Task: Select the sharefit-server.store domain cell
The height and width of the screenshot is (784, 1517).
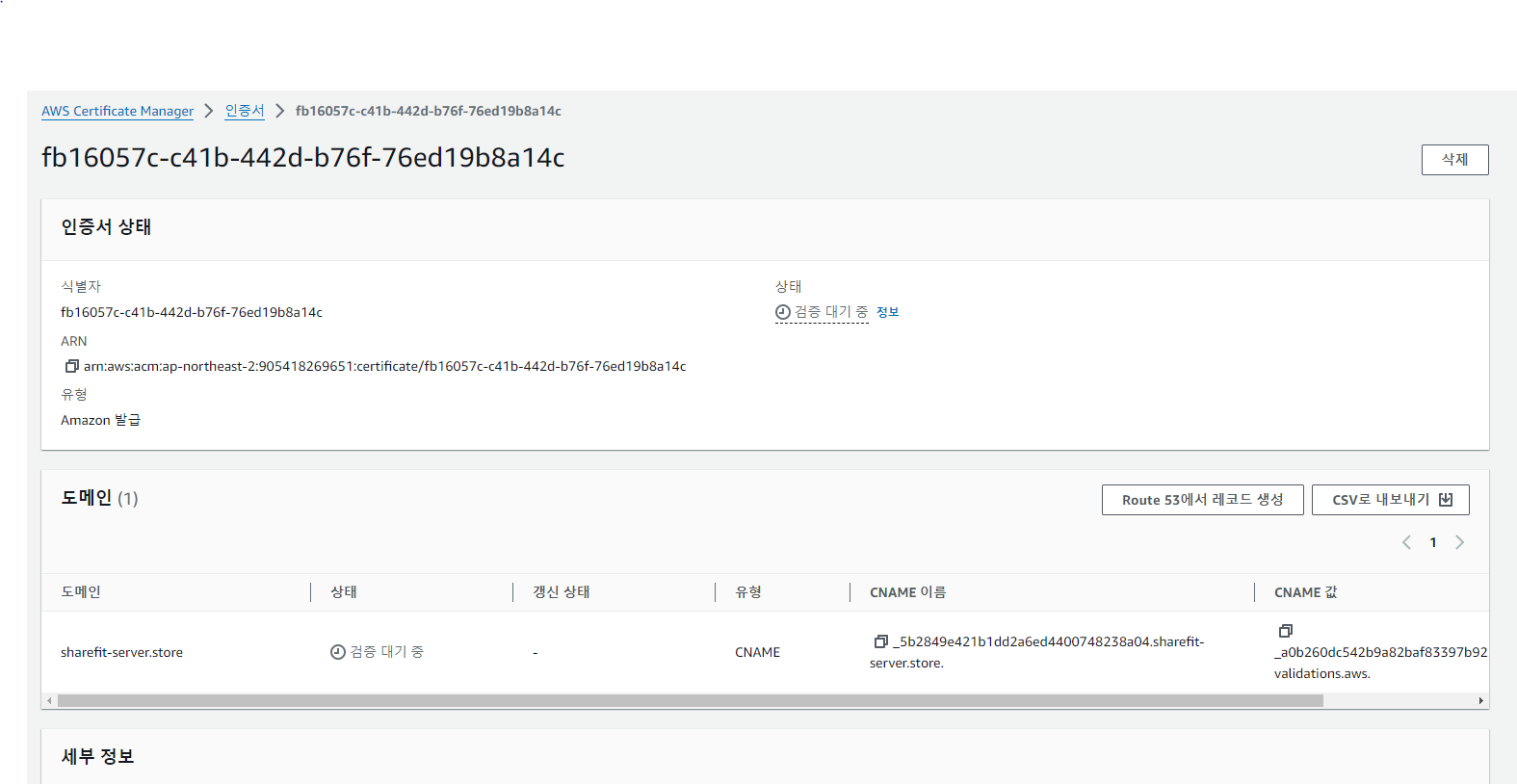Action: 121,652
